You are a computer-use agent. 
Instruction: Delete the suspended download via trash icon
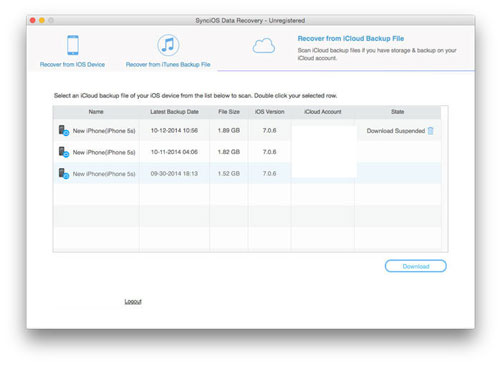[430, 131]
